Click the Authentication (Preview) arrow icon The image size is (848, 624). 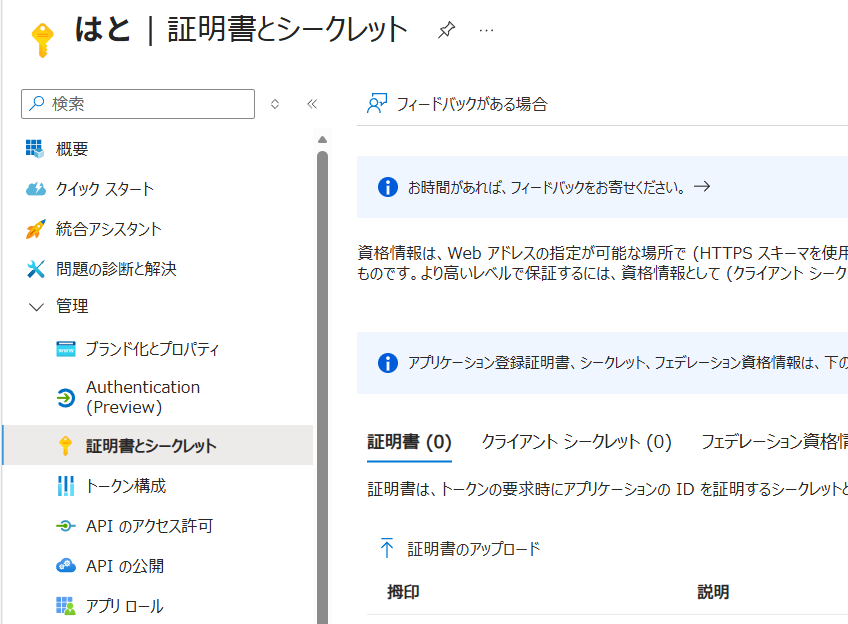click(x=66, y=398)
